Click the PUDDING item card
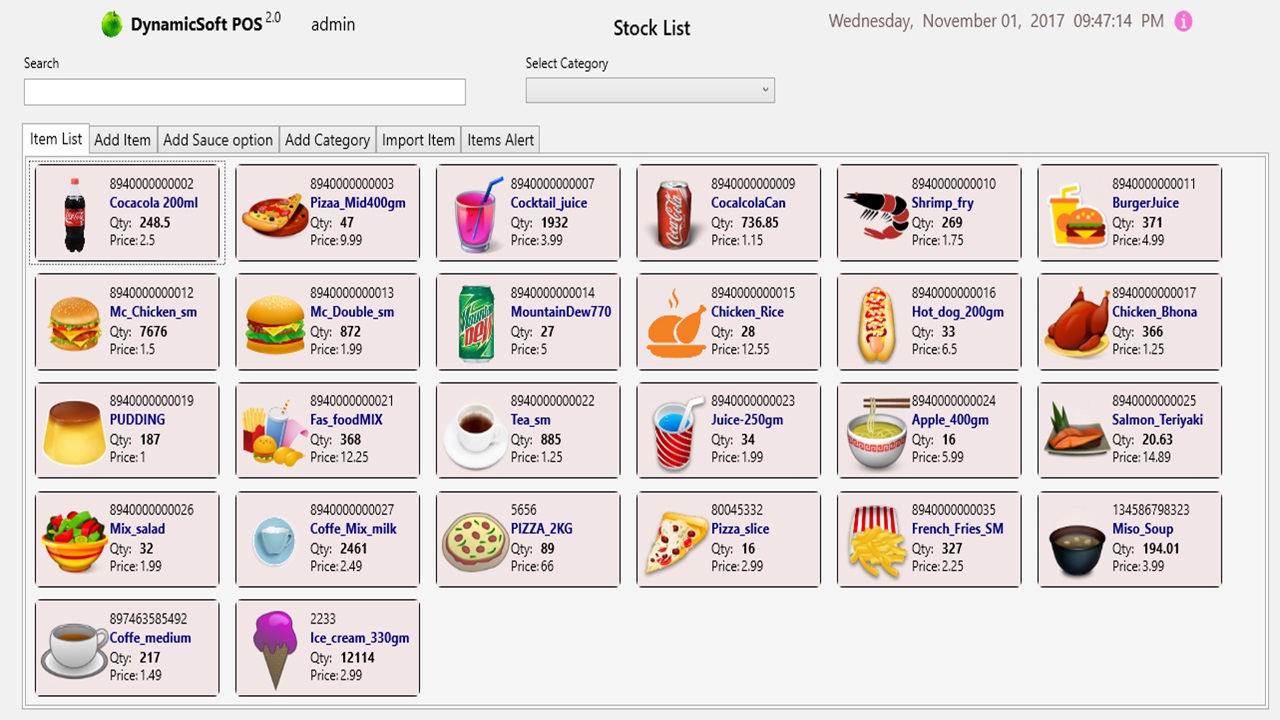This screenshot has height=720, width=1280. (x=127, y=430)
